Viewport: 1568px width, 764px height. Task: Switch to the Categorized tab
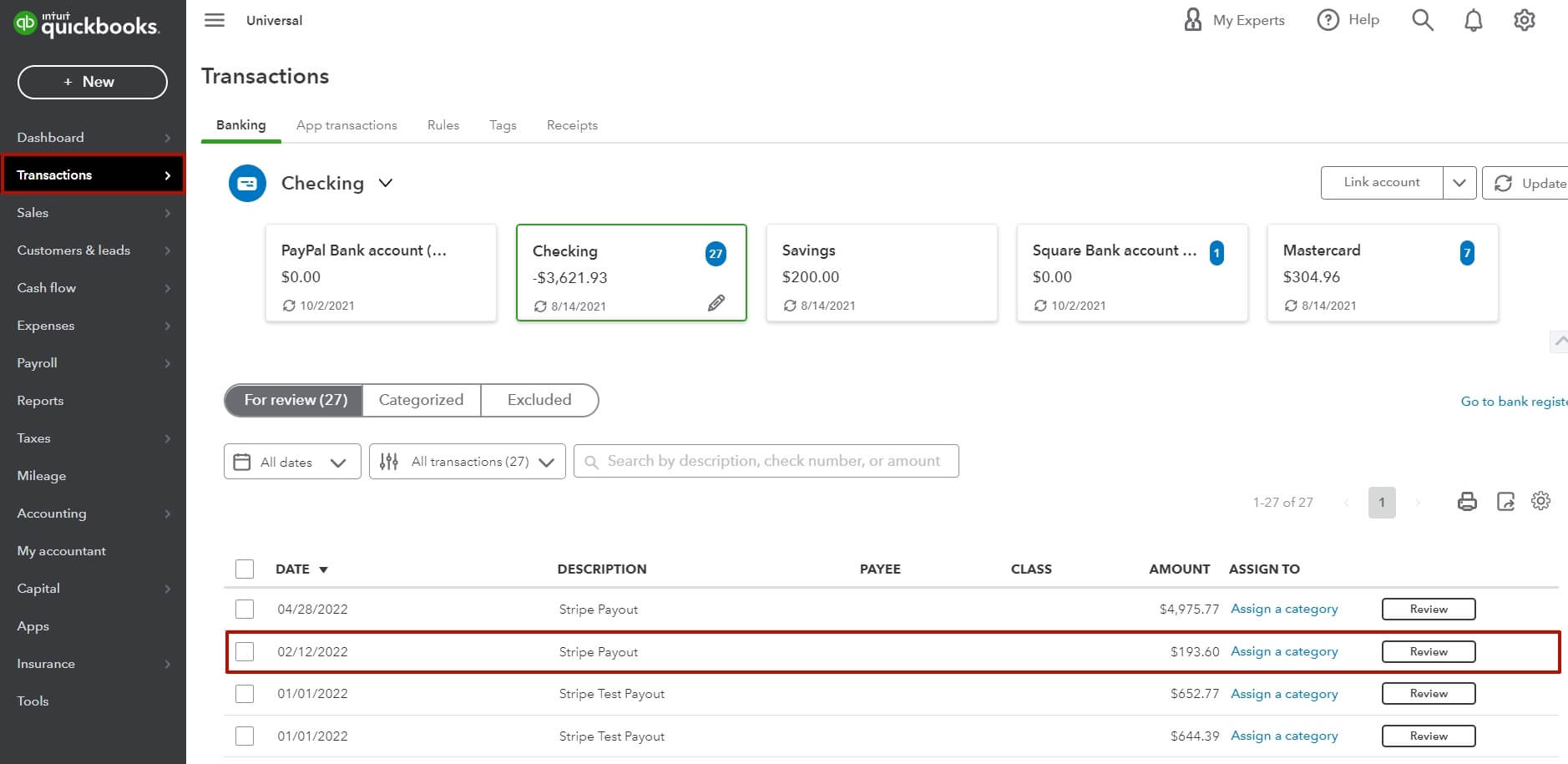[421, 400]
